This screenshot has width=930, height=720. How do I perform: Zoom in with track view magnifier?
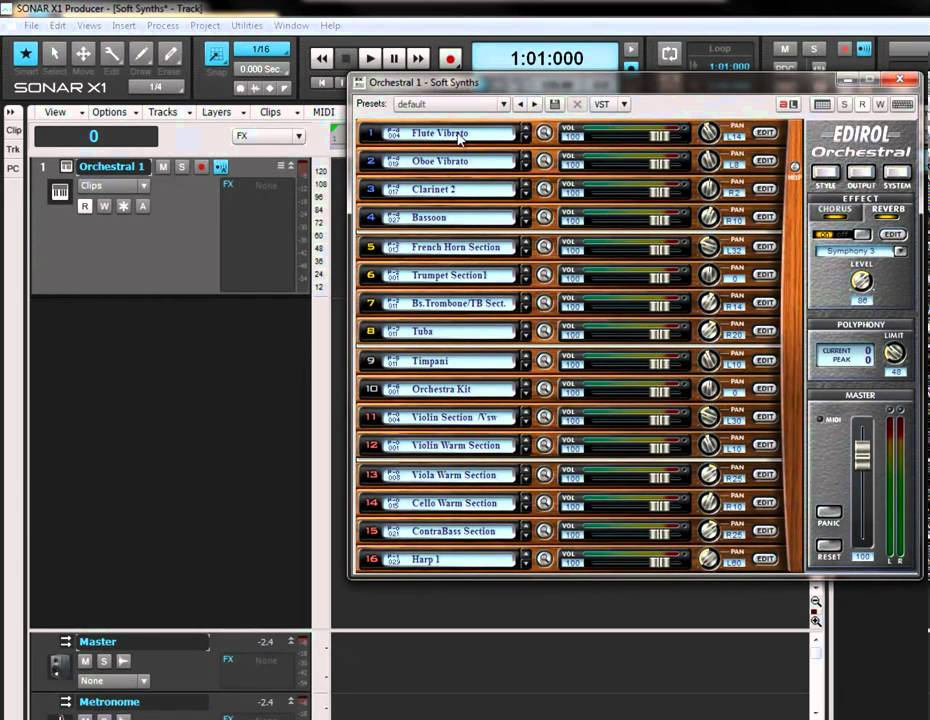coord(816,622)
